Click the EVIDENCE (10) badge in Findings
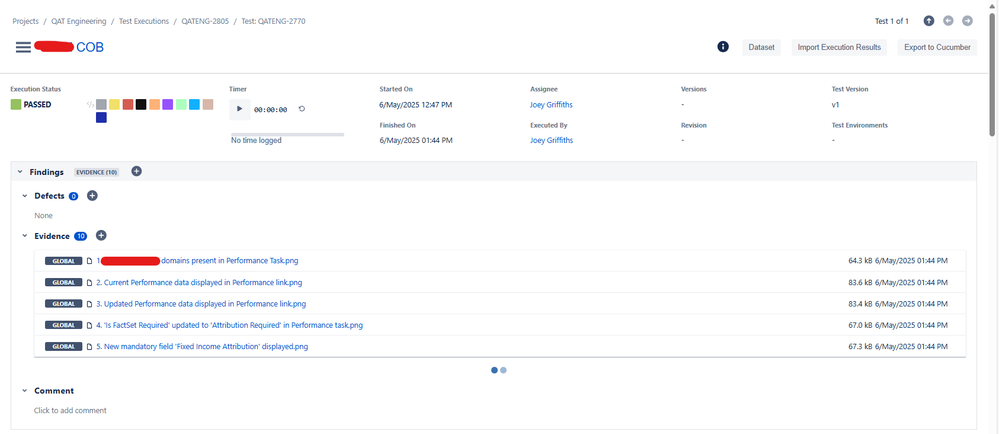Image resolution: width=999 pixels, height=434 pixels. (96, 172)
